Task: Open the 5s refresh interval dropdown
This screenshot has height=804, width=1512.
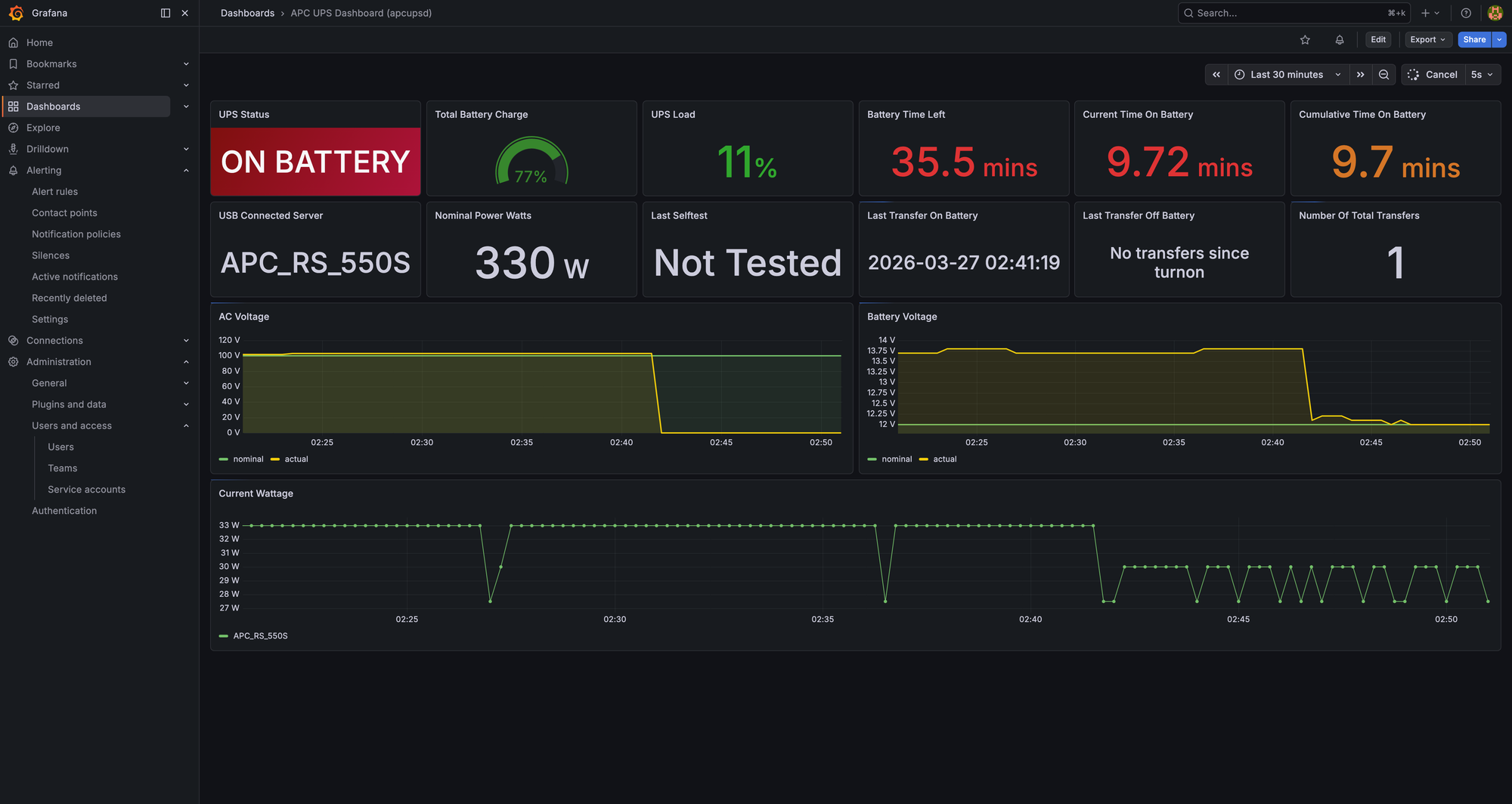Action: (1482, 75)
